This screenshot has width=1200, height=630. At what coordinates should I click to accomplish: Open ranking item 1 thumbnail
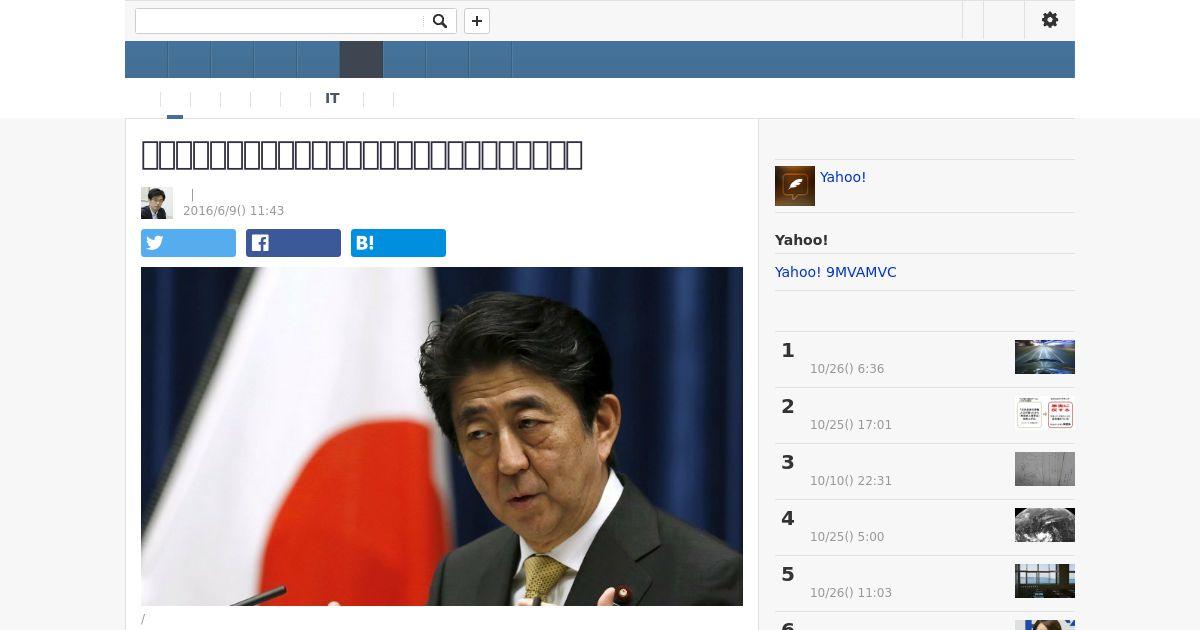click(1045, 357)
